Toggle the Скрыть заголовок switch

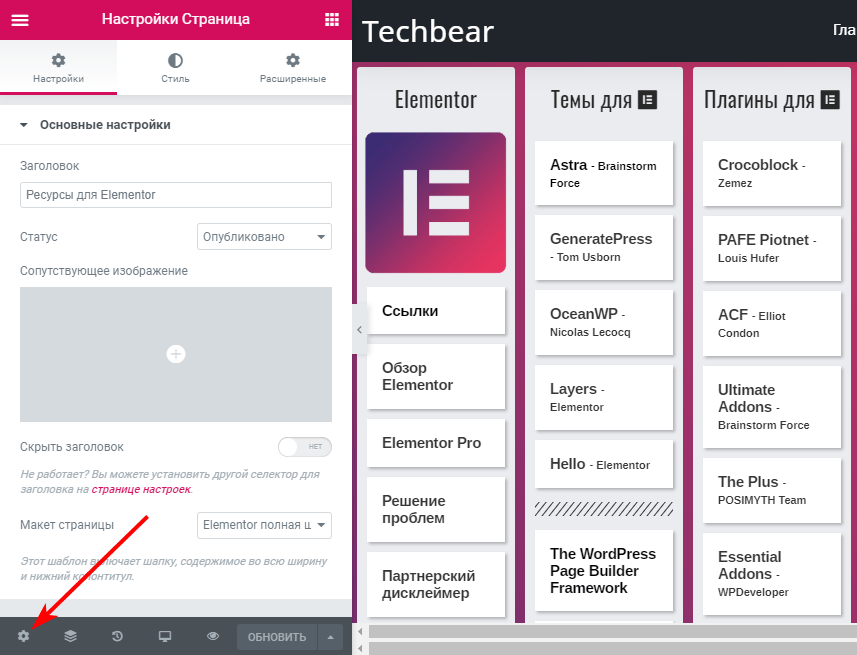(304, 447)
